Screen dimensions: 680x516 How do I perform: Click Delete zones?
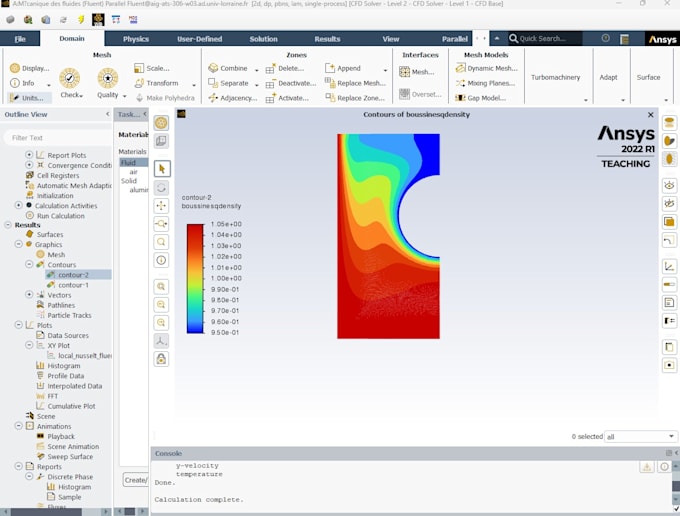tap(285, 68)
